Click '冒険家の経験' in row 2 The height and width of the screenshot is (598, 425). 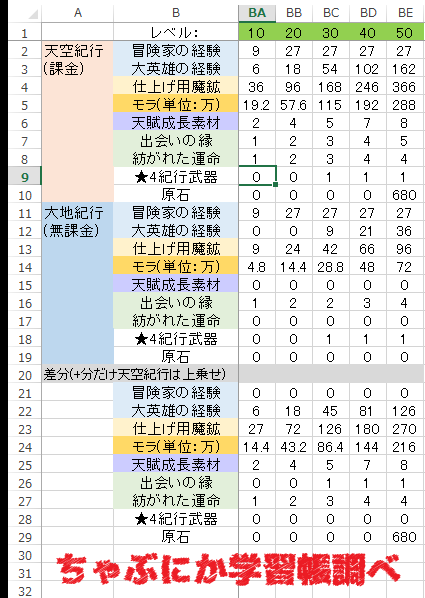[x=176, y=50]
